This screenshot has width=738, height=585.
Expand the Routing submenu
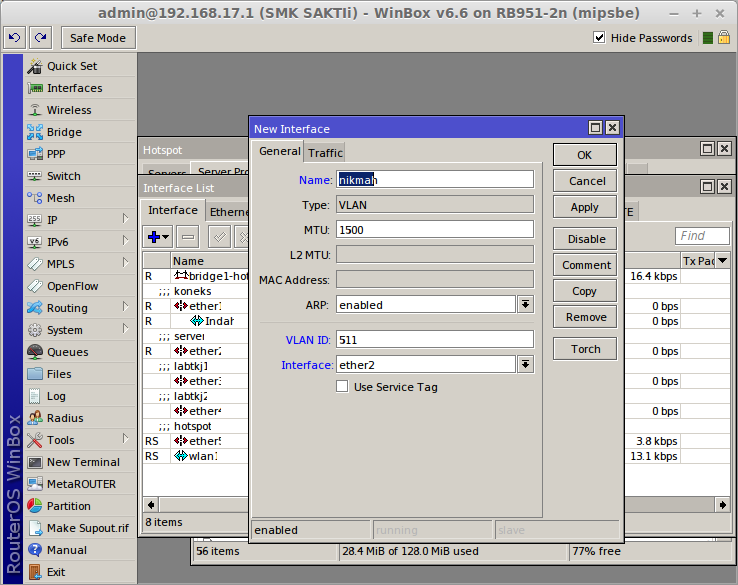click(125, 307)
